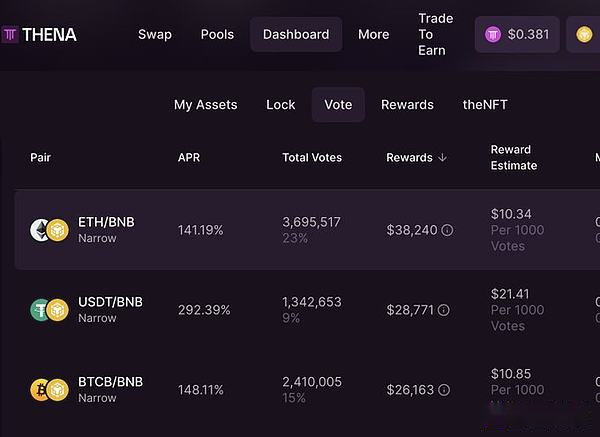
Task: Select the Dashboard nav item
Action: tap(296, 34)
